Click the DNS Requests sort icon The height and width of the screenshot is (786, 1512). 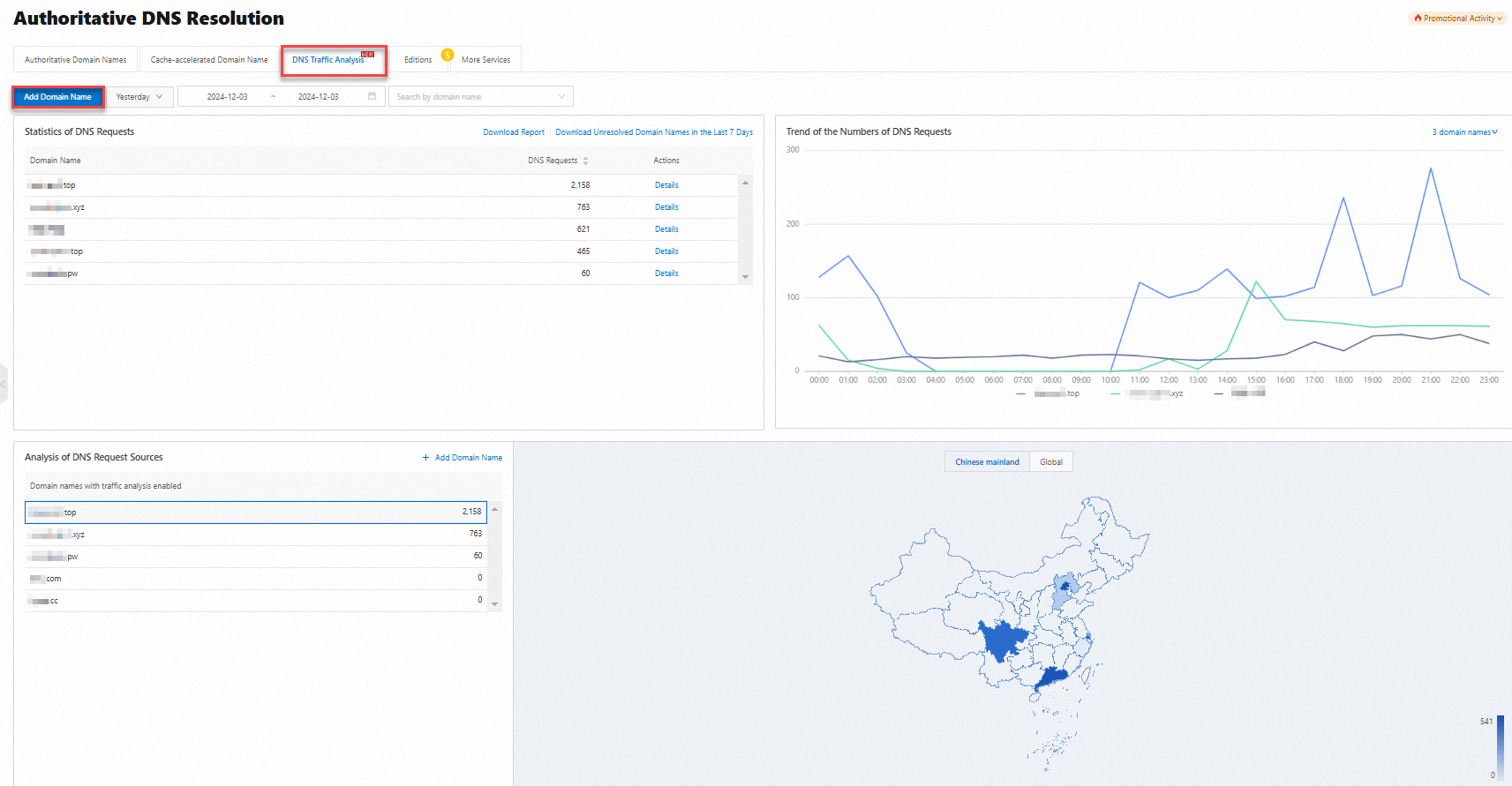(x=585, y=161)
